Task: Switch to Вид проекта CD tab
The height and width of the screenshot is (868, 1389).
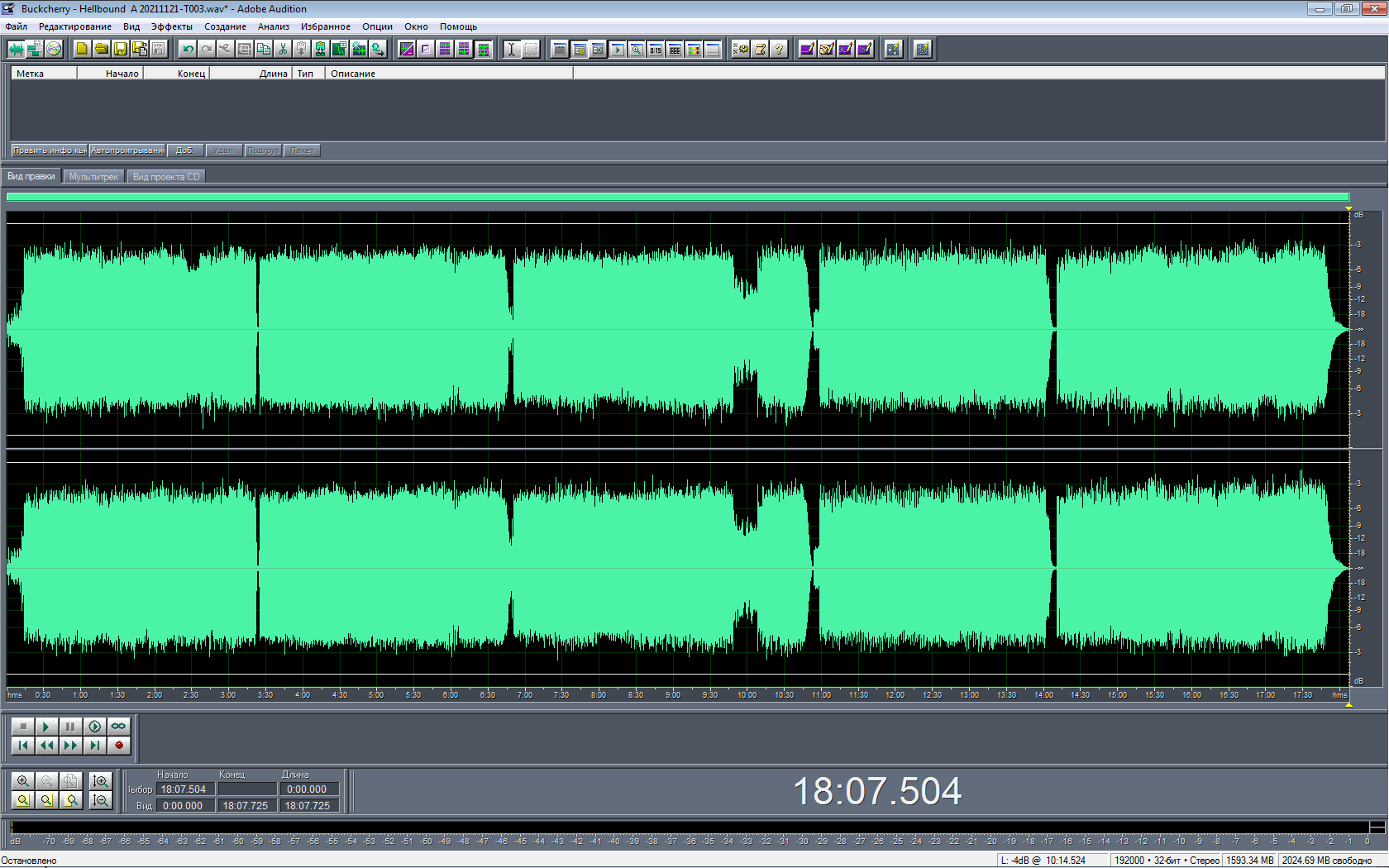Action: pyautogui.click(x=166, y=177)
